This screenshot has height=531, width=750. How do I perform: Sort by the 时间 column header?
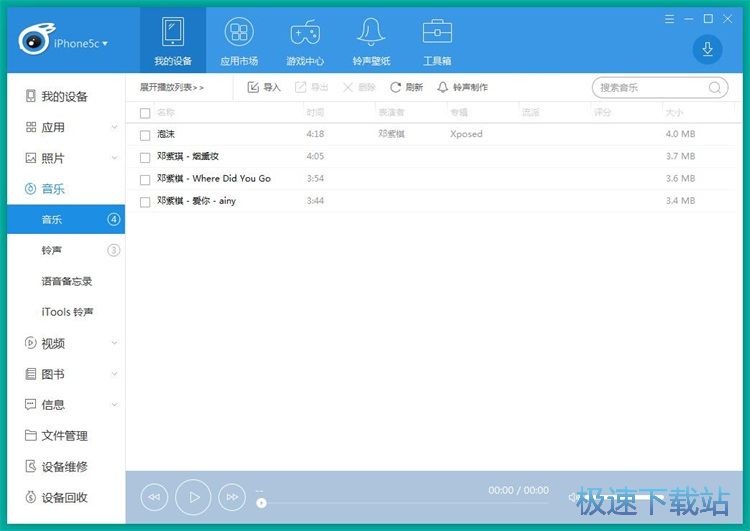(315, 112)
